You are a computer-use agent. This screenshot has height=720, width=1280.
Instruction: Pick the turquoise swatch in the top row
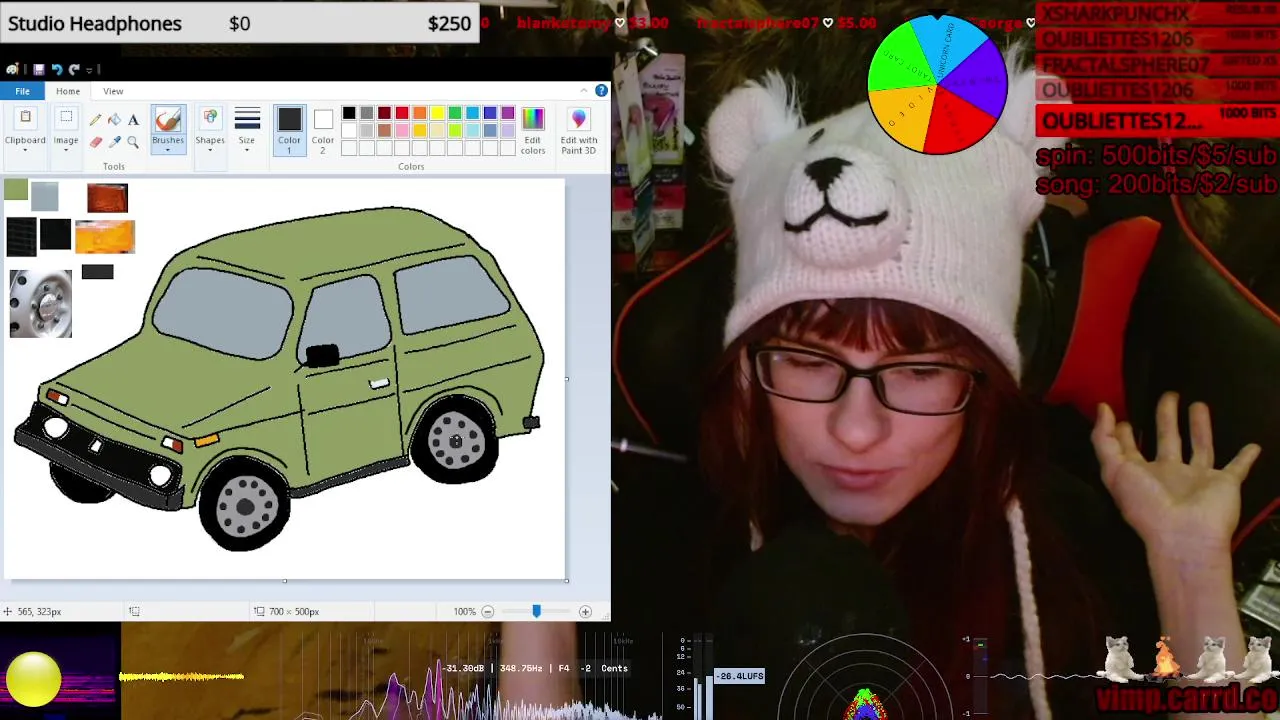(472, 113)
